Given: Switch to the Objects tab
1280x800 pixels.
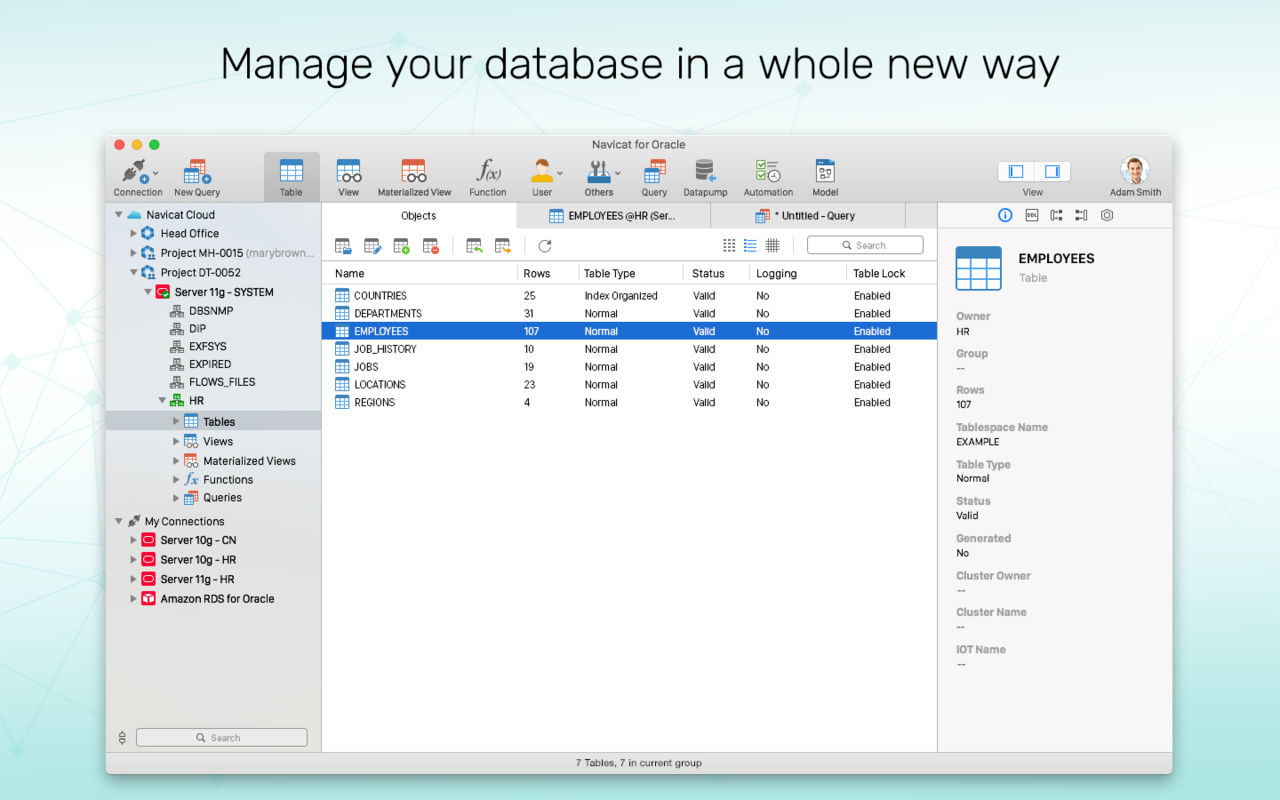Looking at the screenshot, I should [x=419, y=216].
